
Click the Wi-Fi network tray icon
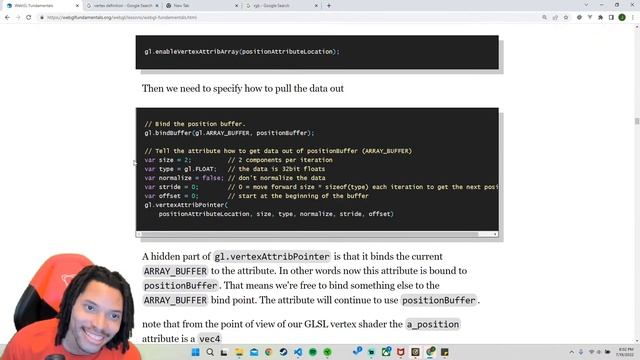tap(591, 352)
